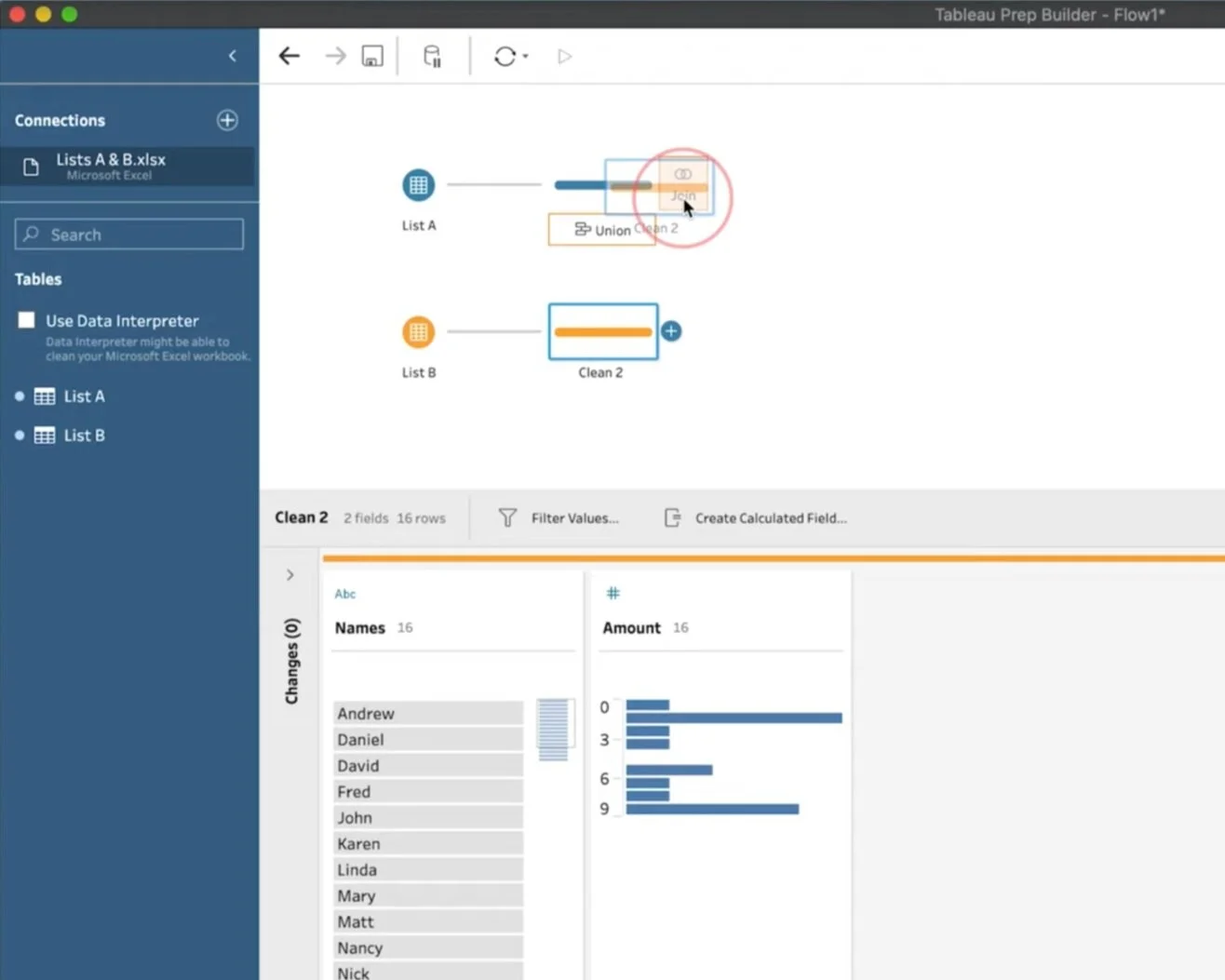This screenshot has height=980, width=1225.
Task: Click the pause data updates icon
Action: pos(432,56)
